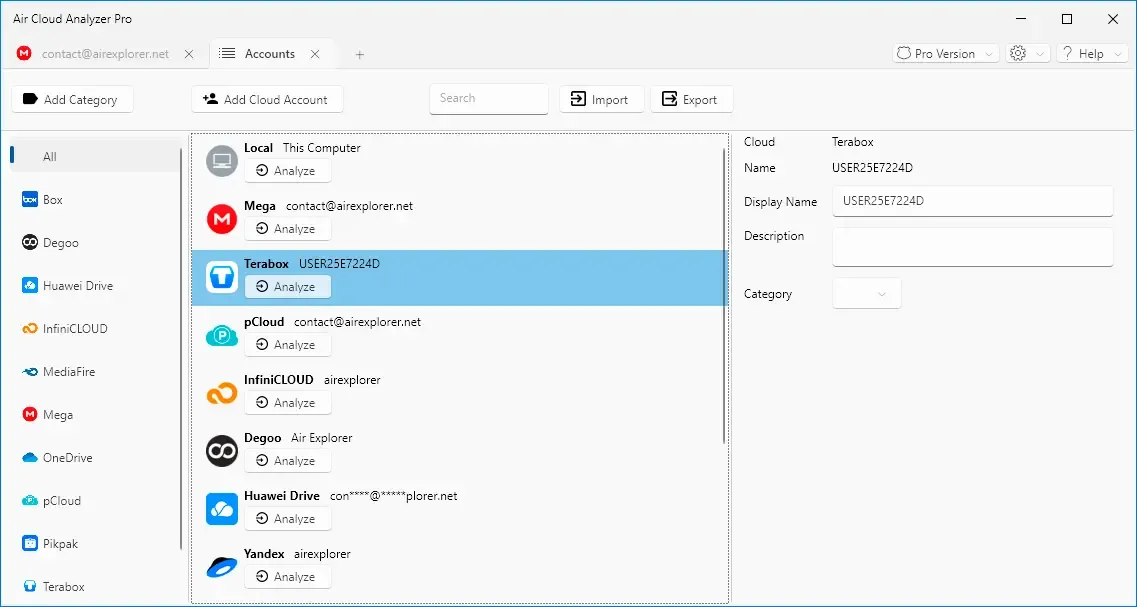Click the Search input field
This screenshot has height=607, width=1137.
489,99
